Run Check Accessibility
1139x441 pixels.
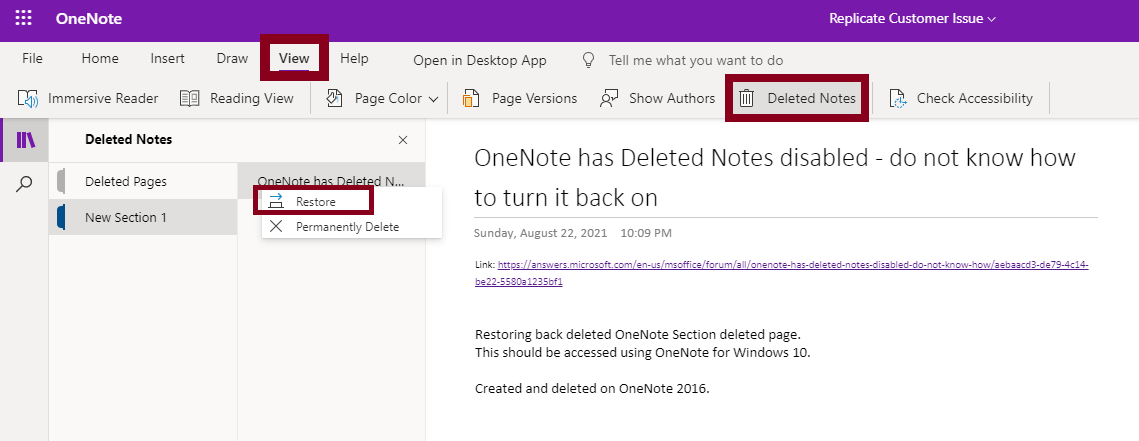[975, 98]
